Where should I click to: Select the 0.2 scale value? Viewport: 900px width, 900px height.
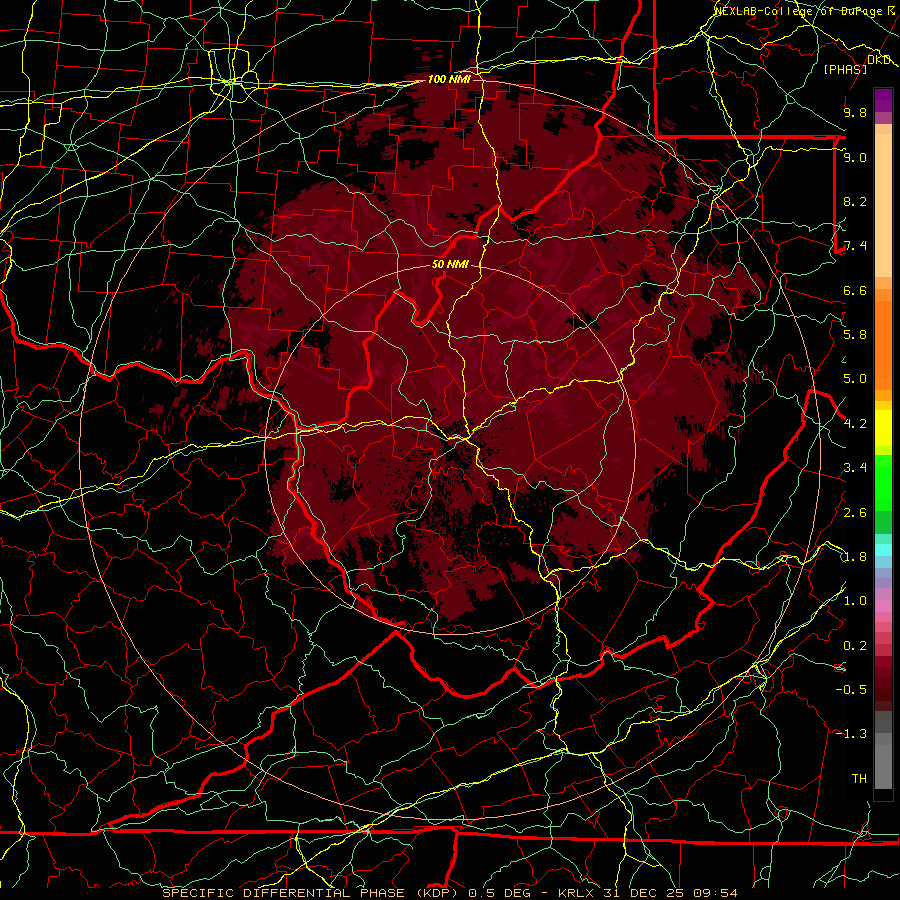pos(855,646)
